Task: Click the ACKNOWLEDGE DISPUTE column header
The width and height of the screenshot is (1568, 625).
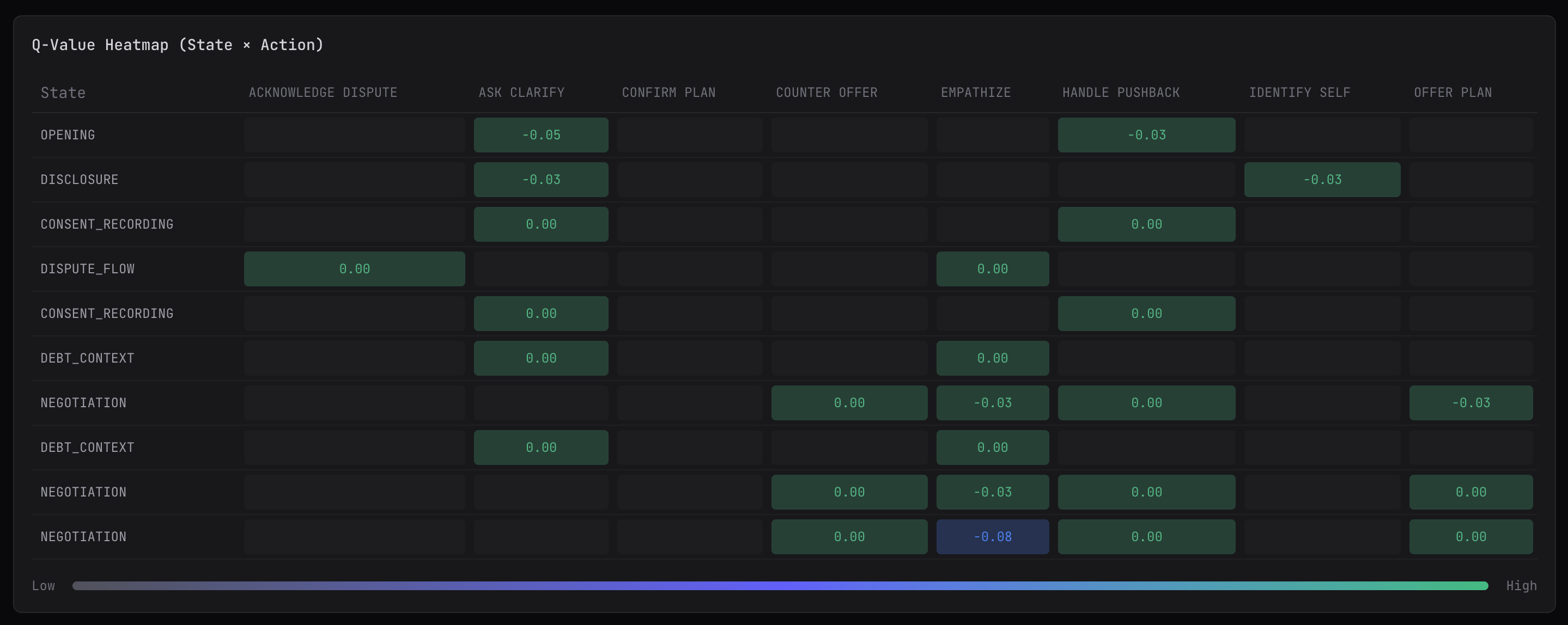Action: [323, 93]
